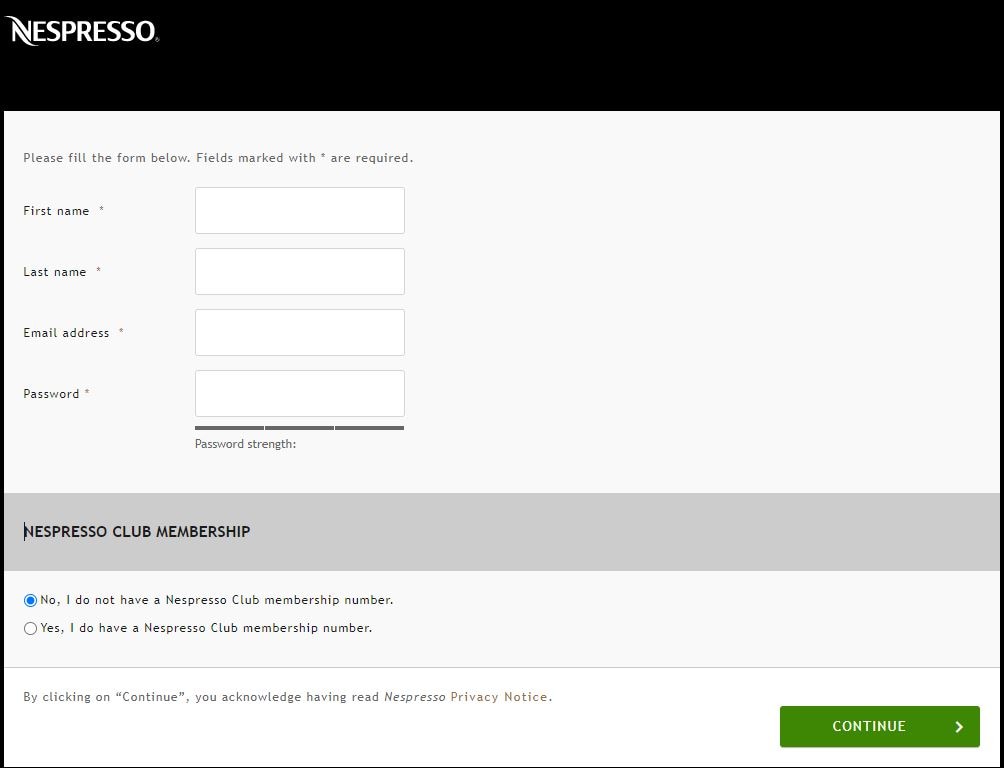Screen dimensions: 1004x768
Task: Click into the First name field
Action: pos(300,210)
